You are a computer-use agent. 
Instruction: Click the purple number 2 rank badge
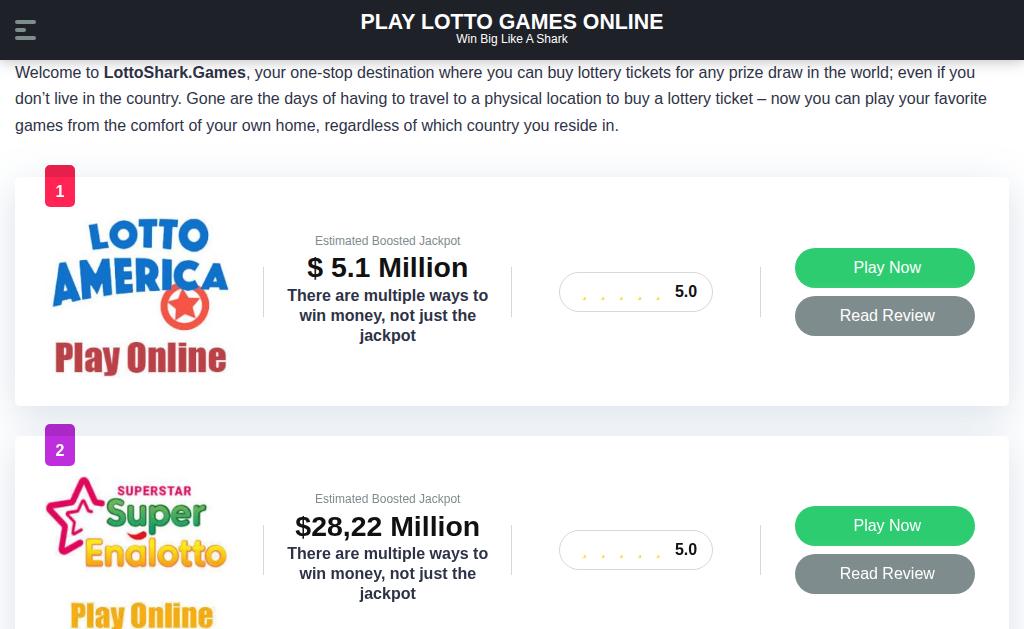tap(60, 445)
